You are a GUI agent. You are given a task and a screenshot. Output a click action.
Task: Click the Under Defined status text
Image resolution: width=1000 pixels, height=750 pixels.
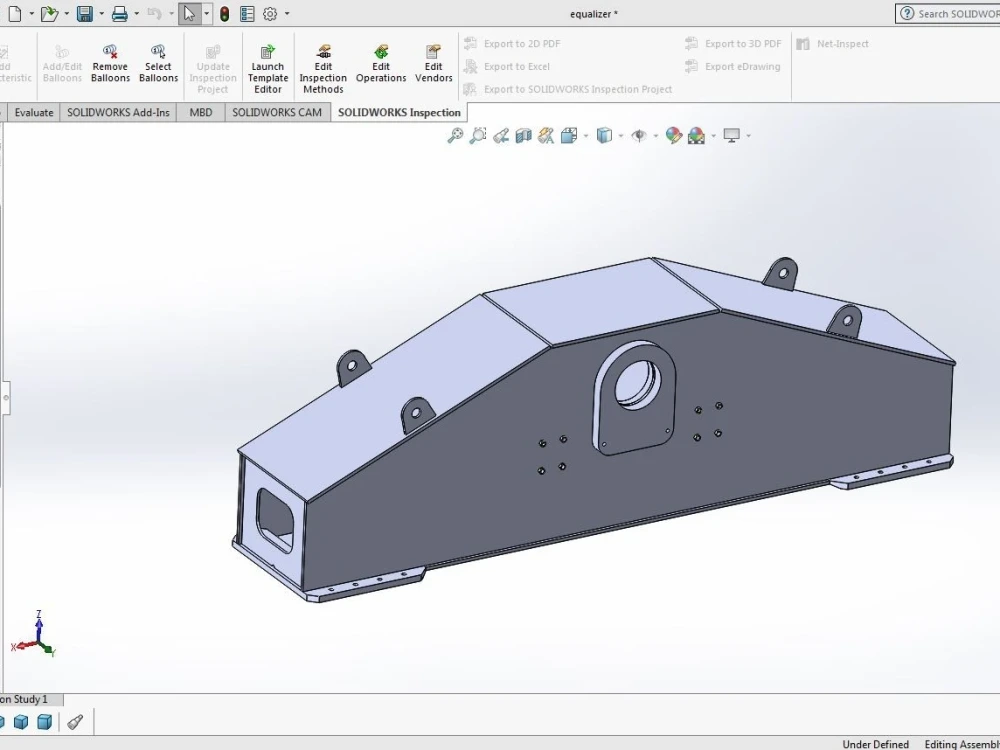pos(875,744)
